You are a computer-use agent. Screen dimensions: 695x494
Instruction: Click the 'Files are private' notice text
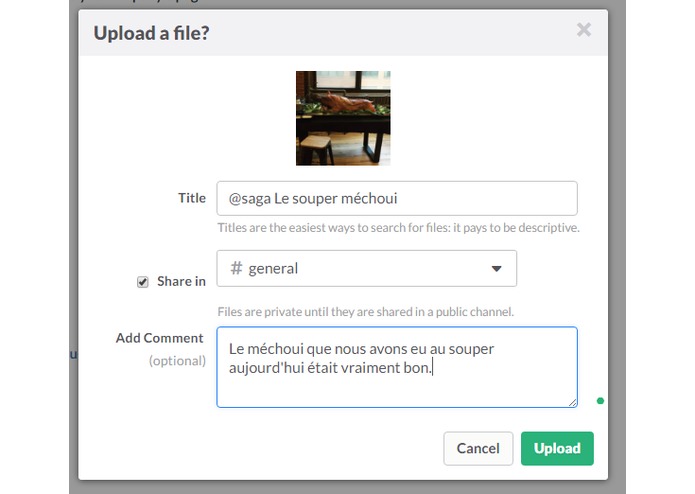click(x=366, y=312)
